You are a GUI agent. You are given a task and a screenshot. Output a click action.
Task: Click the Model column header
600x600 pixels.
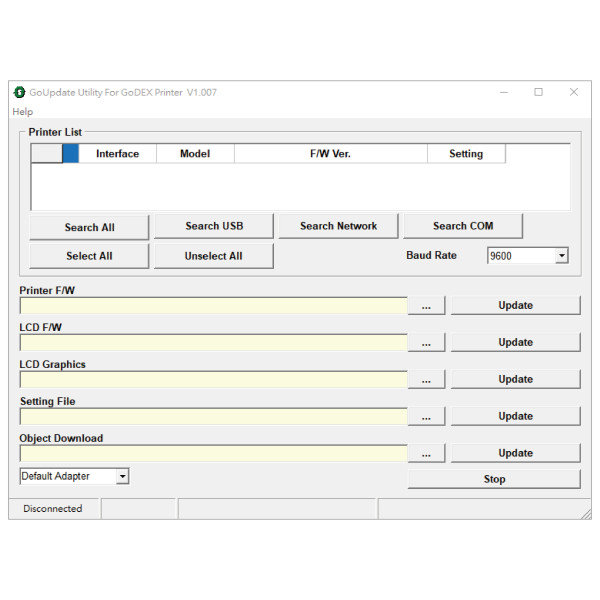click(x=195, y=154)
